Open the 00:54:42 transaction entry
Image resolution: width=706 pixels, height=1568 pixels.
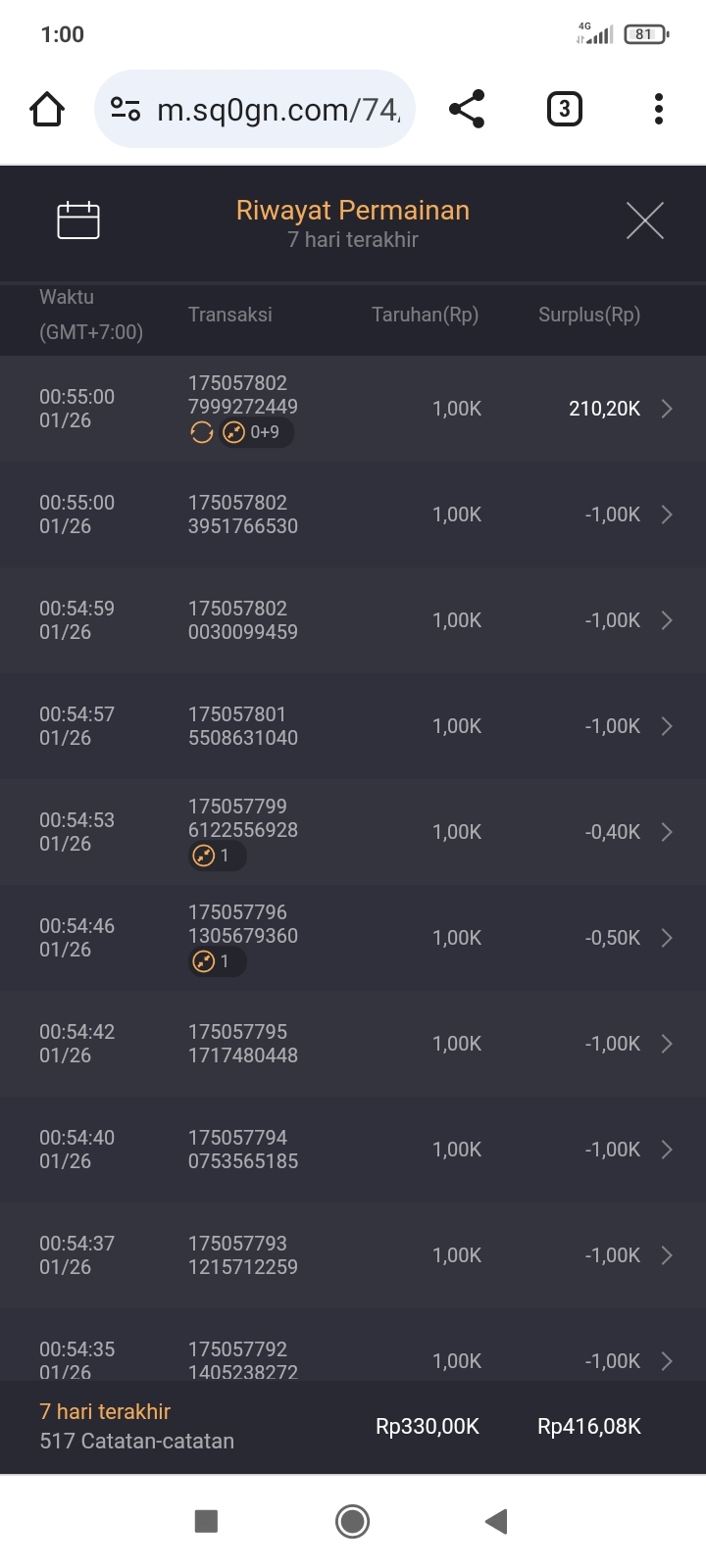(353, 1044)
